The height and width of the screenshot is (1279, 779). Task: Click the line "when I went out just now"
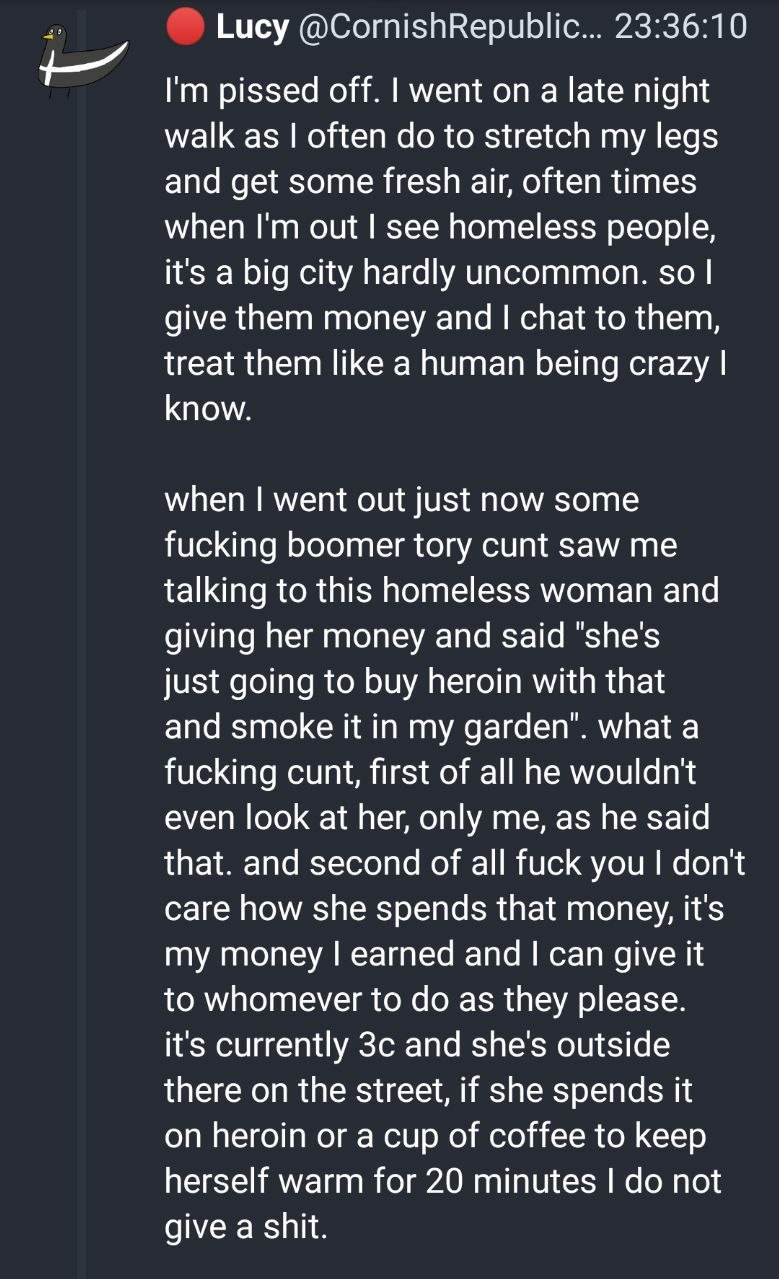pyautogui.click(x=401, y=499)
